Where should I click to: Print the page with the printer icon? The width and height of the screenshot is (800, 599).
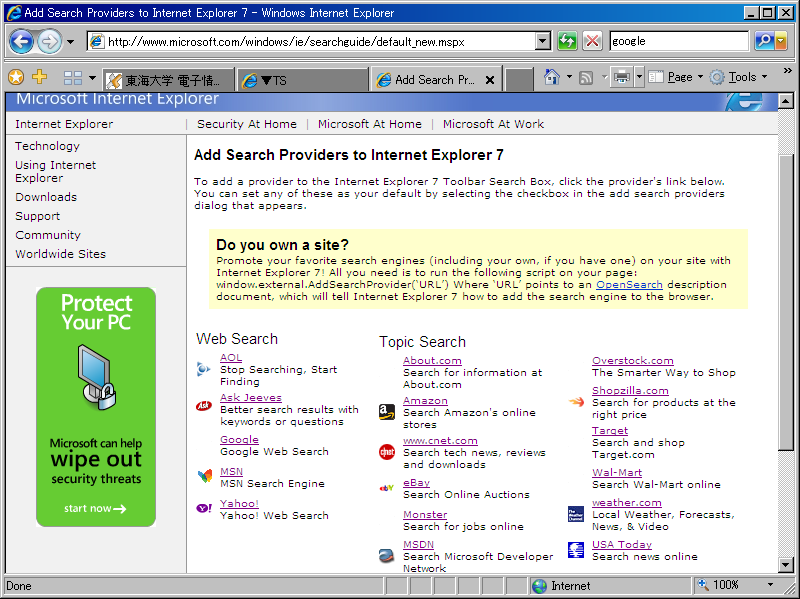(622, 77)
